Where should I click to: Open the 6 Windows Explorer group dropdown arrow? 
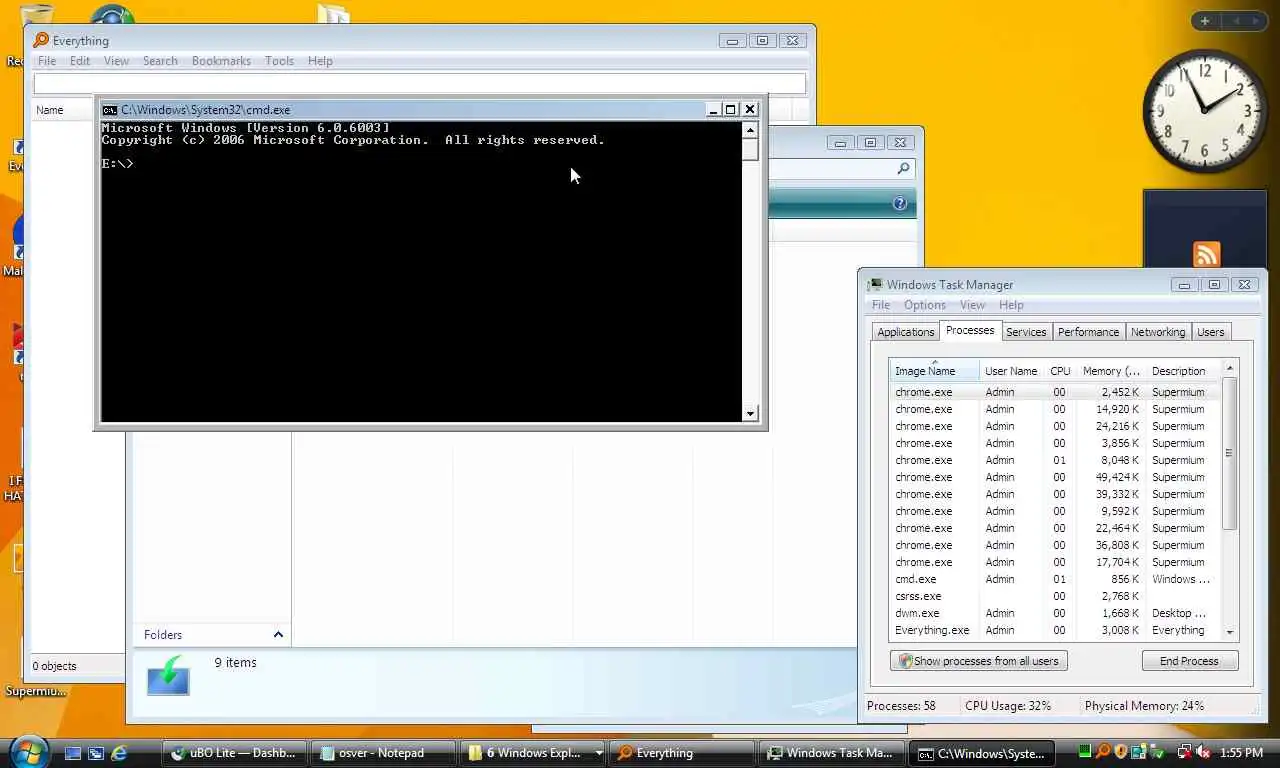click(x=599, y=753)
